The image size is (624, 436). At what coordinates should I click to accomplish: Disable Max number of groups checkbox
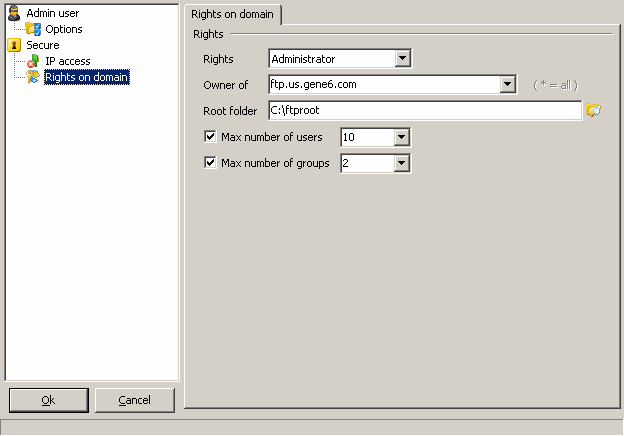coord(210,163)
